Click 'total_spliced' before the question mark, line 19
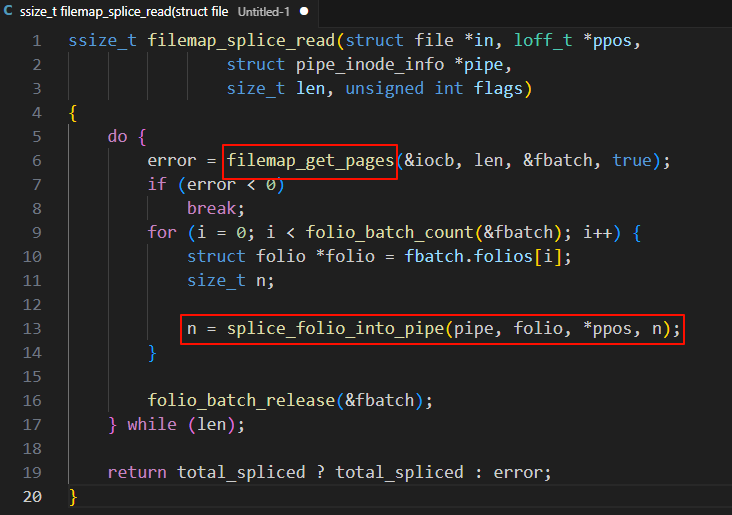This screenshot has width=732, height=515. tap(241, 473)
